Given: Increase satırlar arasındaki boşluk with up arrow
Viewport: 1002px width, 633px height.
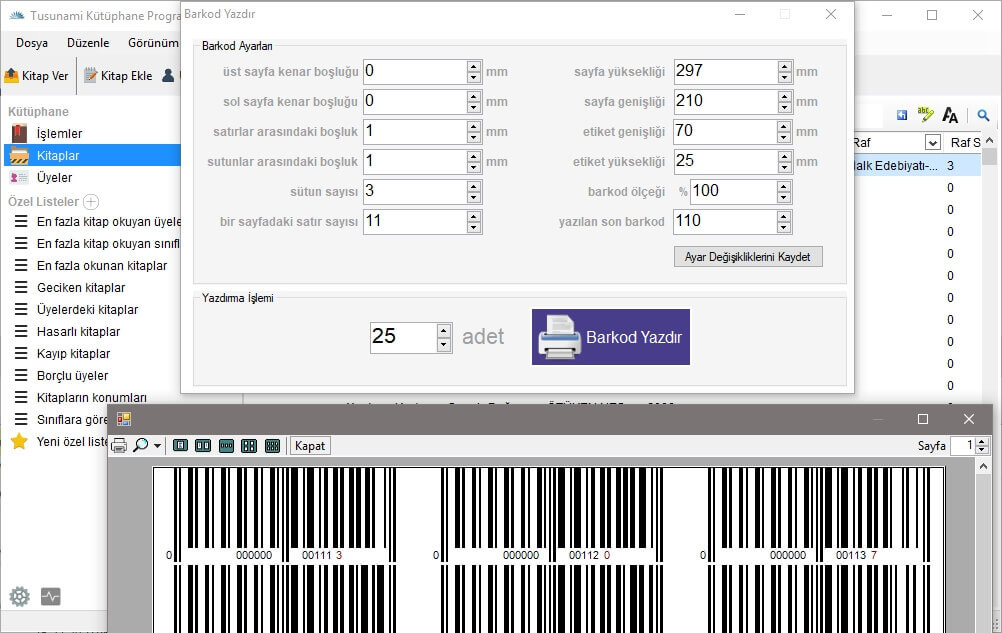Looking at the screenshot, I should pyautogui.click(x=474, y=126).
